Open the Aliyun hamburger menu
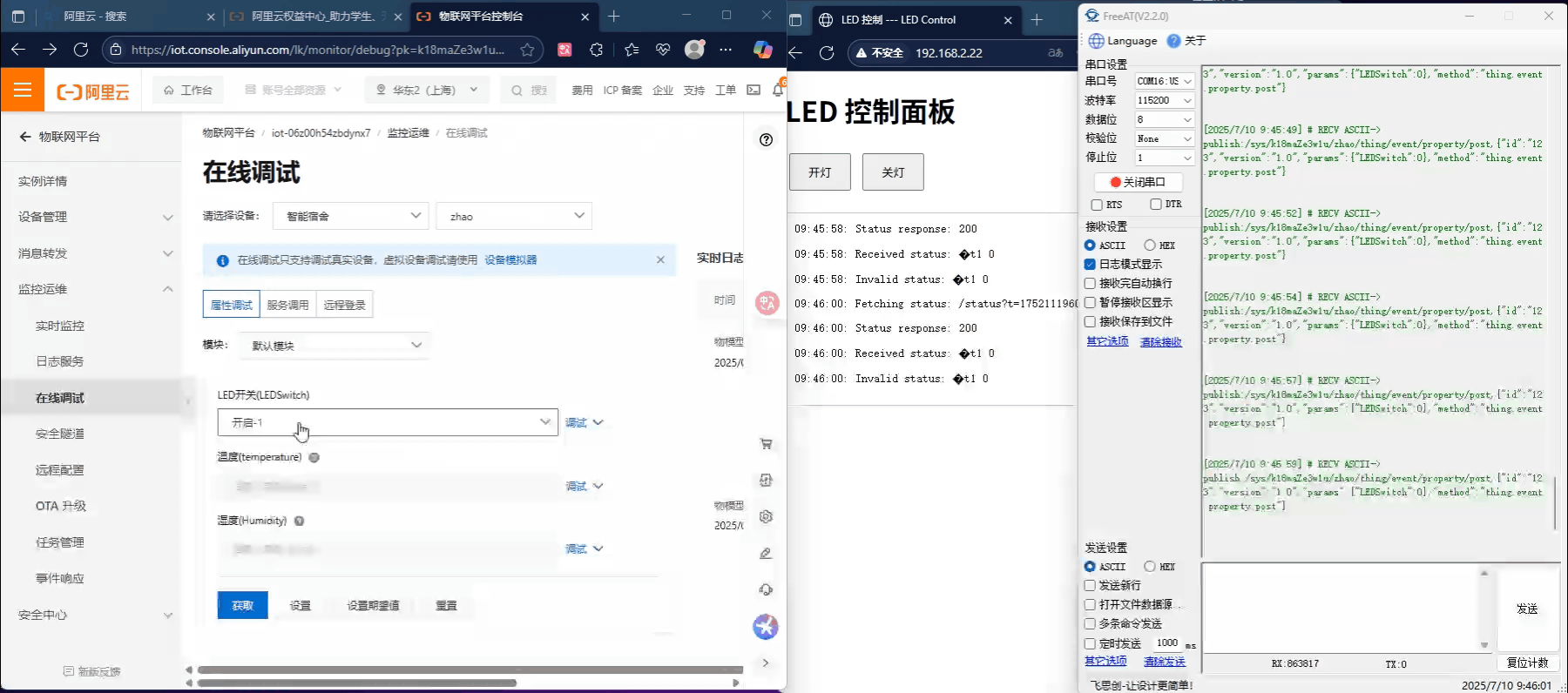This screenshot has width=1568, height=693. [22, 91]
